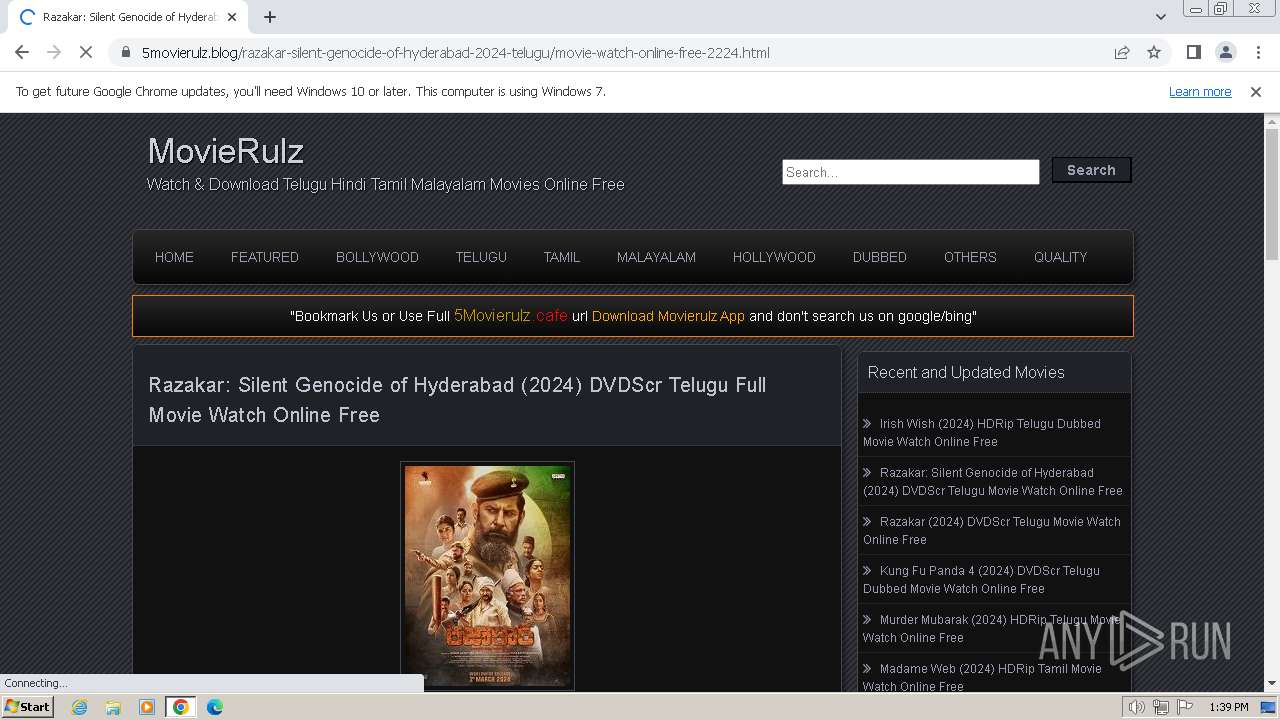Image resolution: width=1280 pixels, height=720 pixels.
Task: Open the OTHERS menu
Action: 970,257
